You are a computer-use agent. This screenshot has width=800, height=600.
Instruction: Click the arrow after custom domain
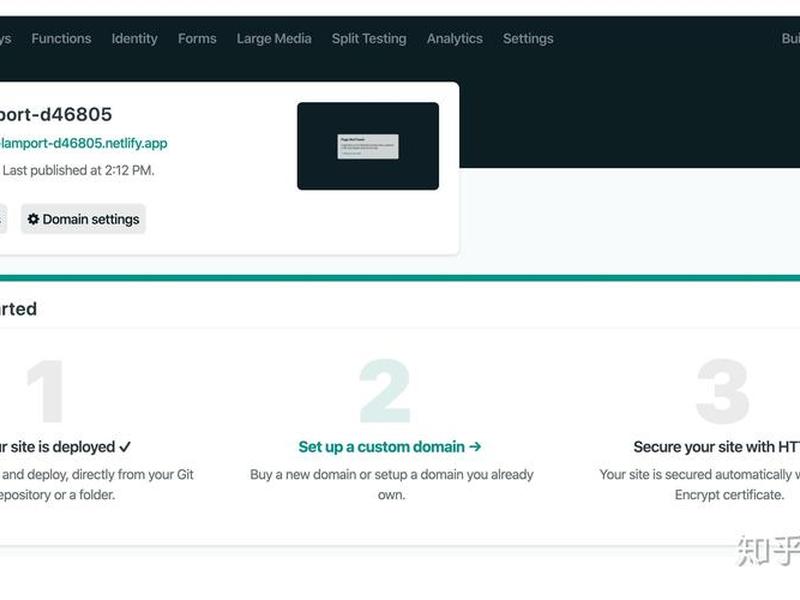click(475, 447)
